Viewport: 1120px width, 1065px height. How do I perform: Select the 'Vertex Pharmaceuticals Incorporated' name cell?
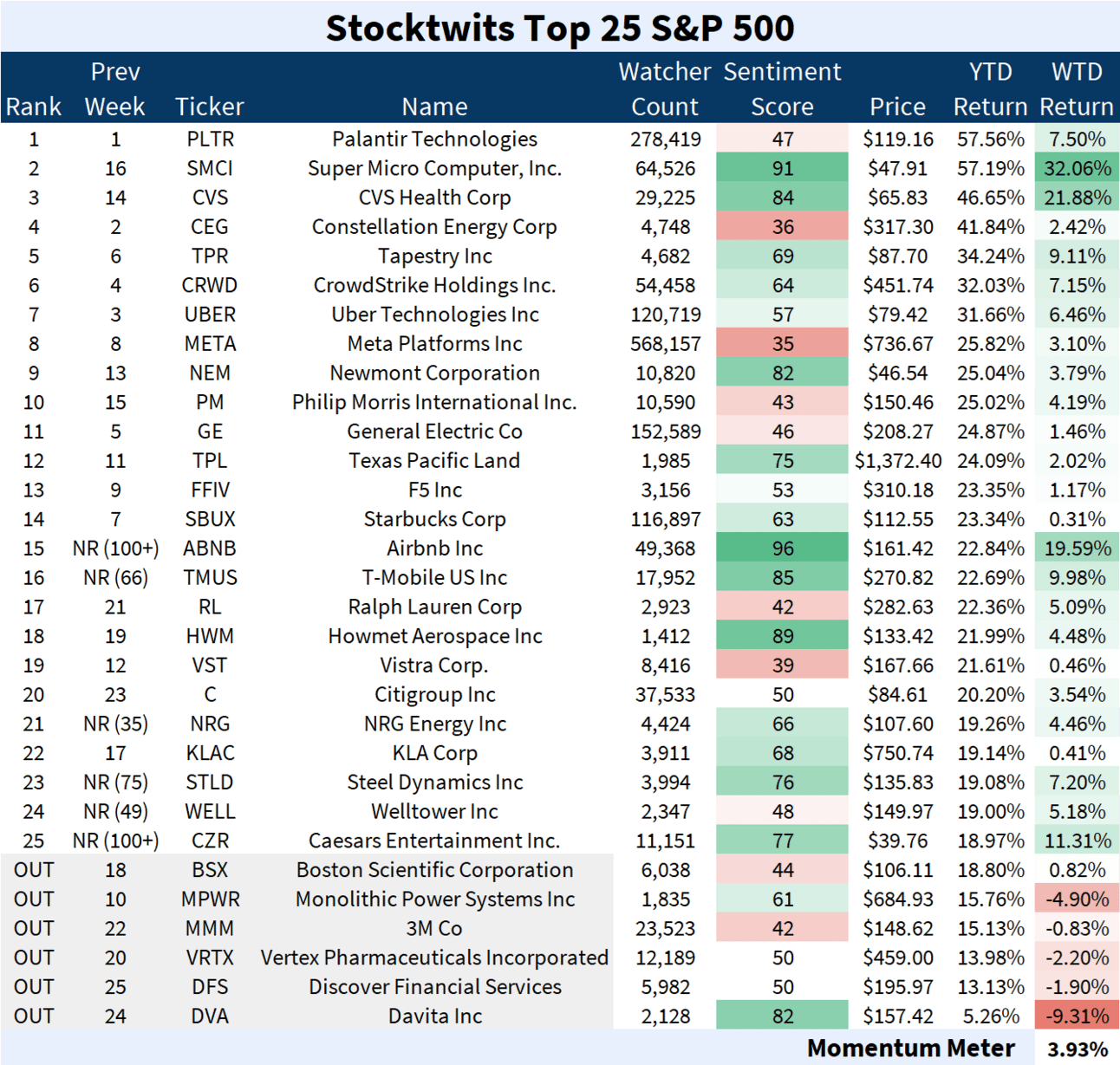(x=435, y=958)
